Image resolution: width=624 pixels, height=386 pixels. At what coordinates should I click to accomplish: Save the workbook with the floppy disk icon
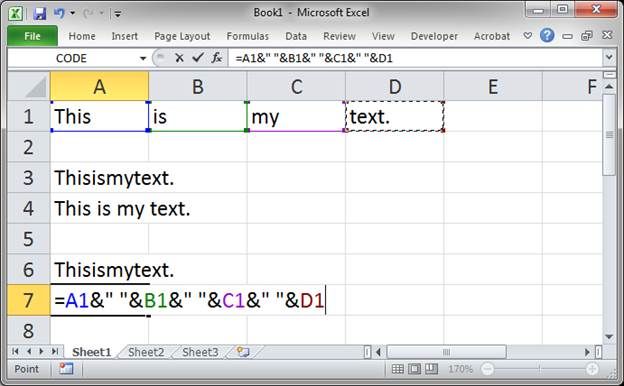click(x=39, y=14)
